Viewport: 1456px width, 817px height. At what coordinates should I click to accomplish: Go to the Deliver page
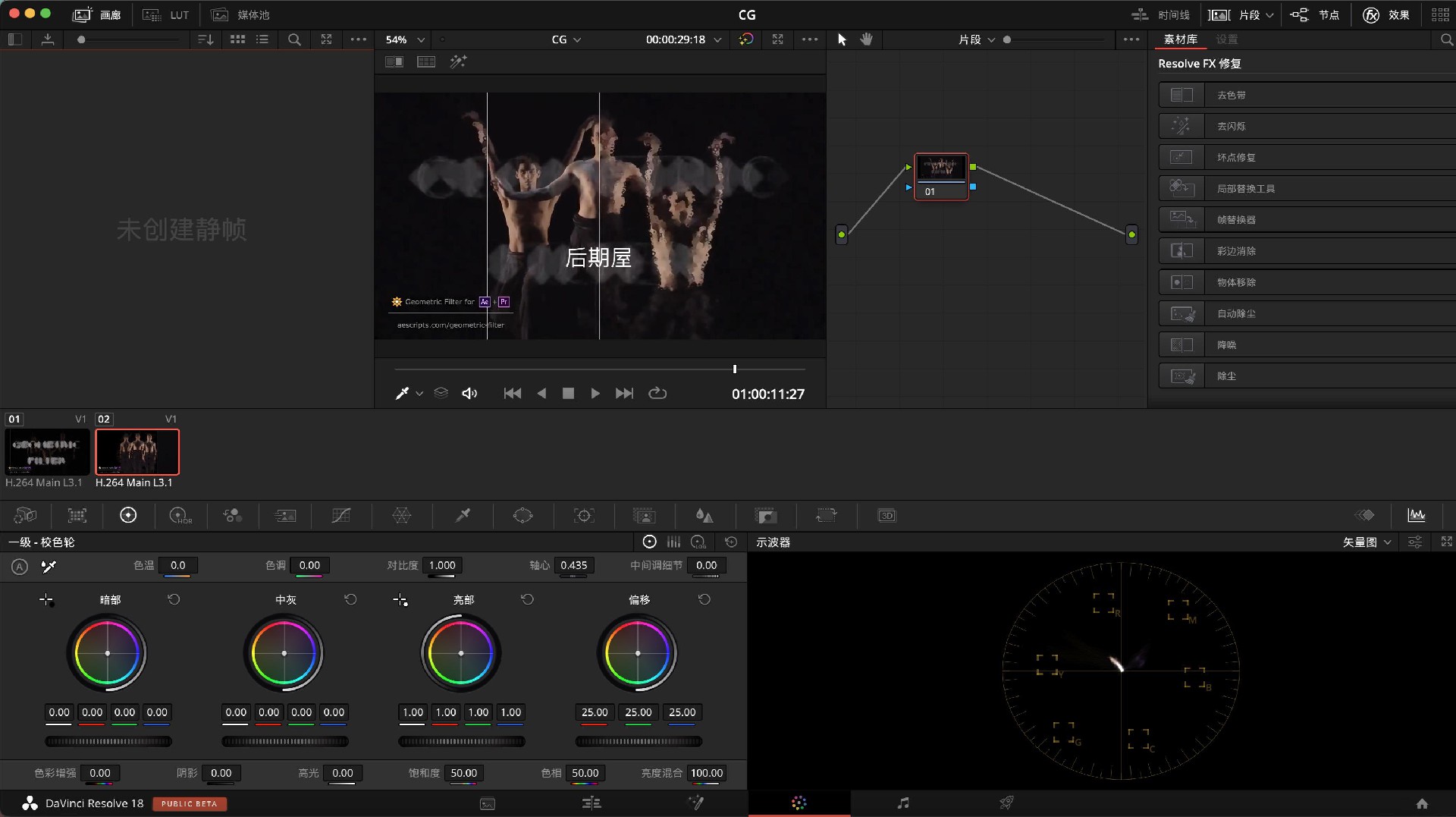tap(1006, 803)
